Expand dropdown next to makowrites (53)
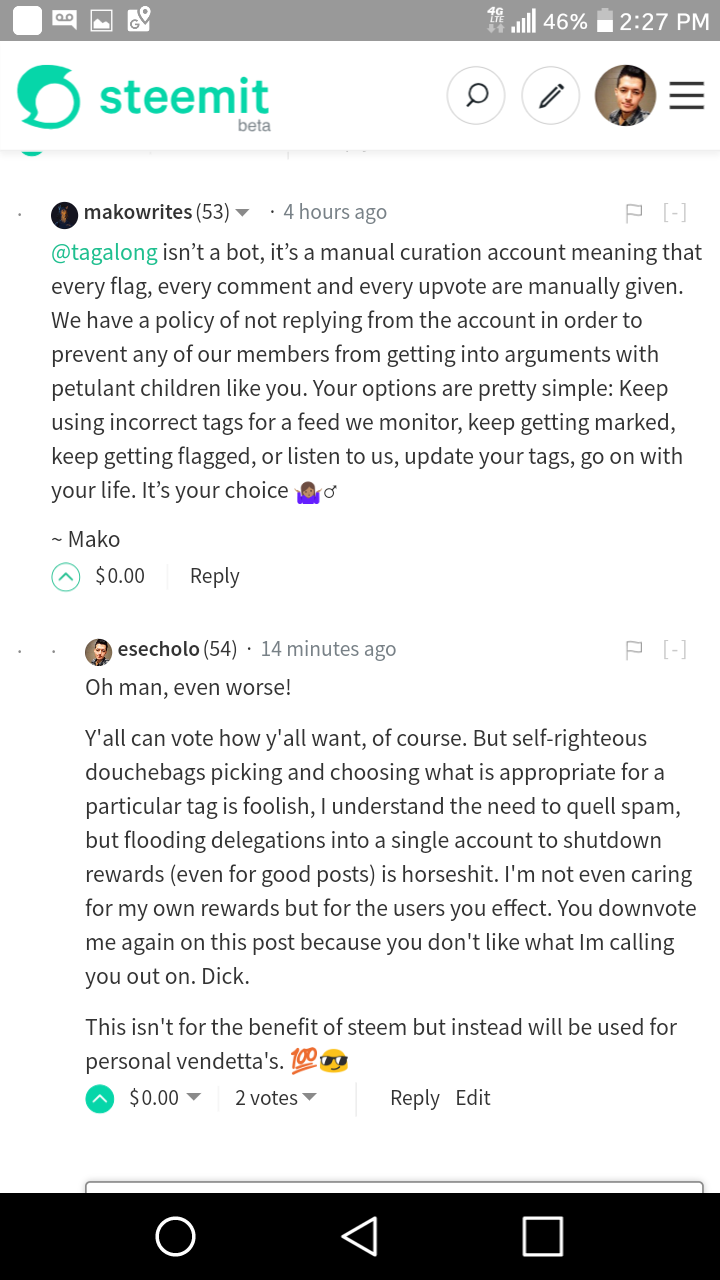720x1280 pixels. (243, 213)
